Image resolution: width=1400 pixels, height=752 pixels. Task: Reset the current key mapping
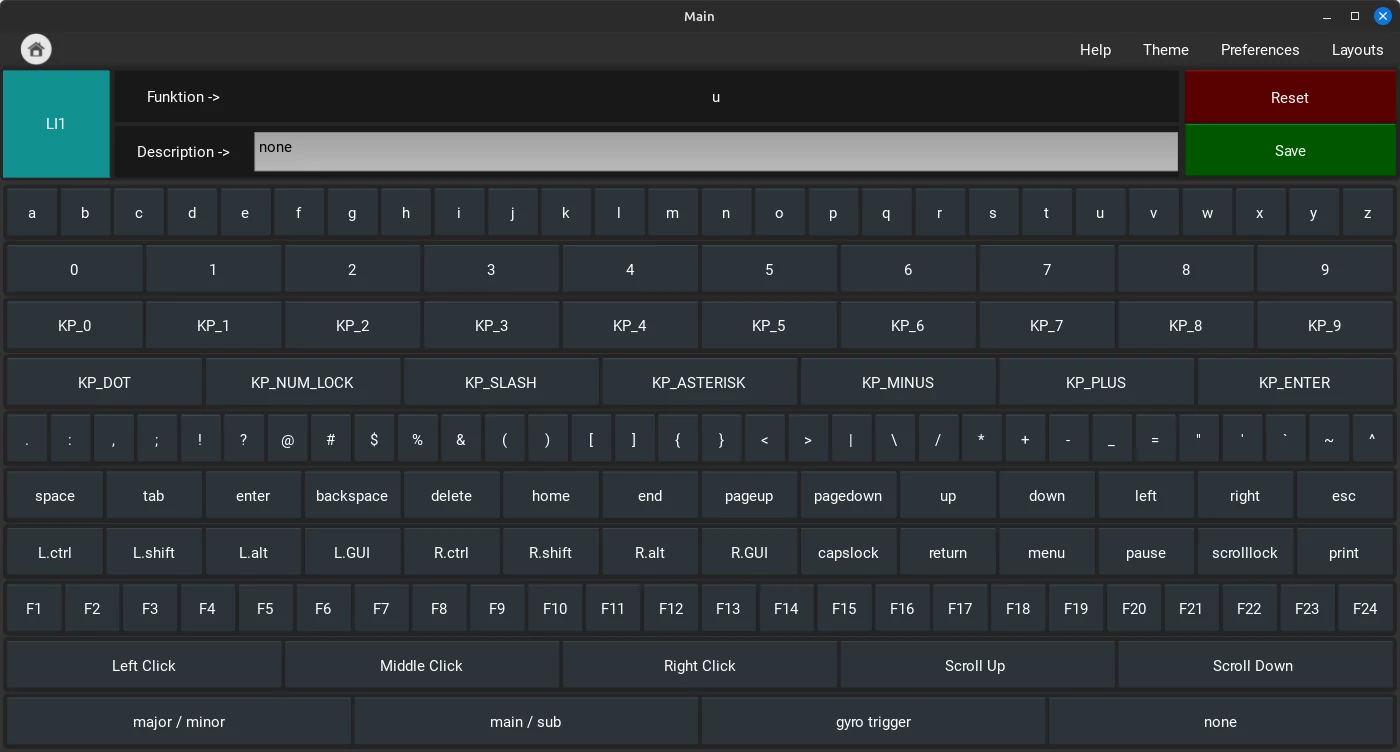[x=1290, y=97]
